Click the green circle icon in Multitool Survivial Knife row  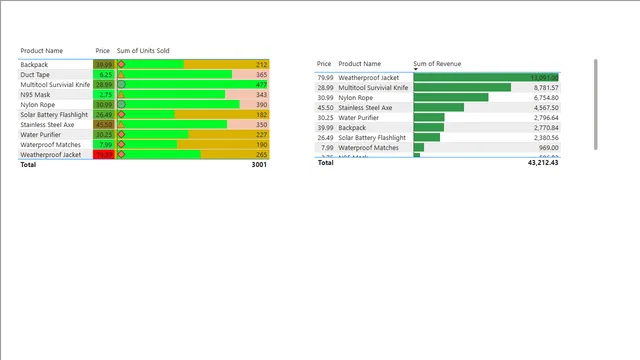[x=121, y=84]
